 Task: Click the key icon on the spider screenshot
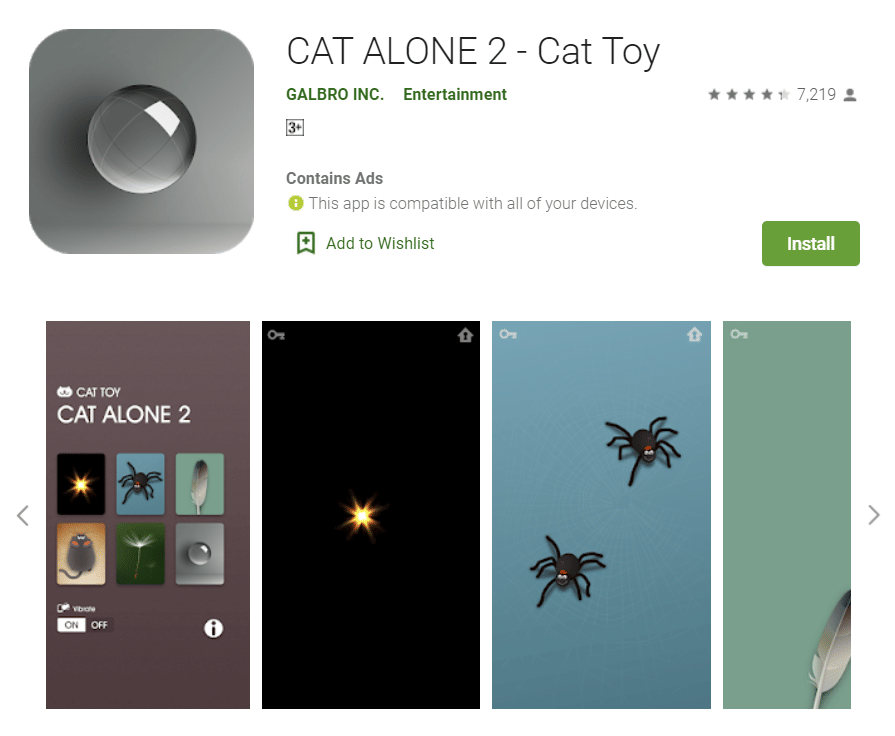[508, 334]
